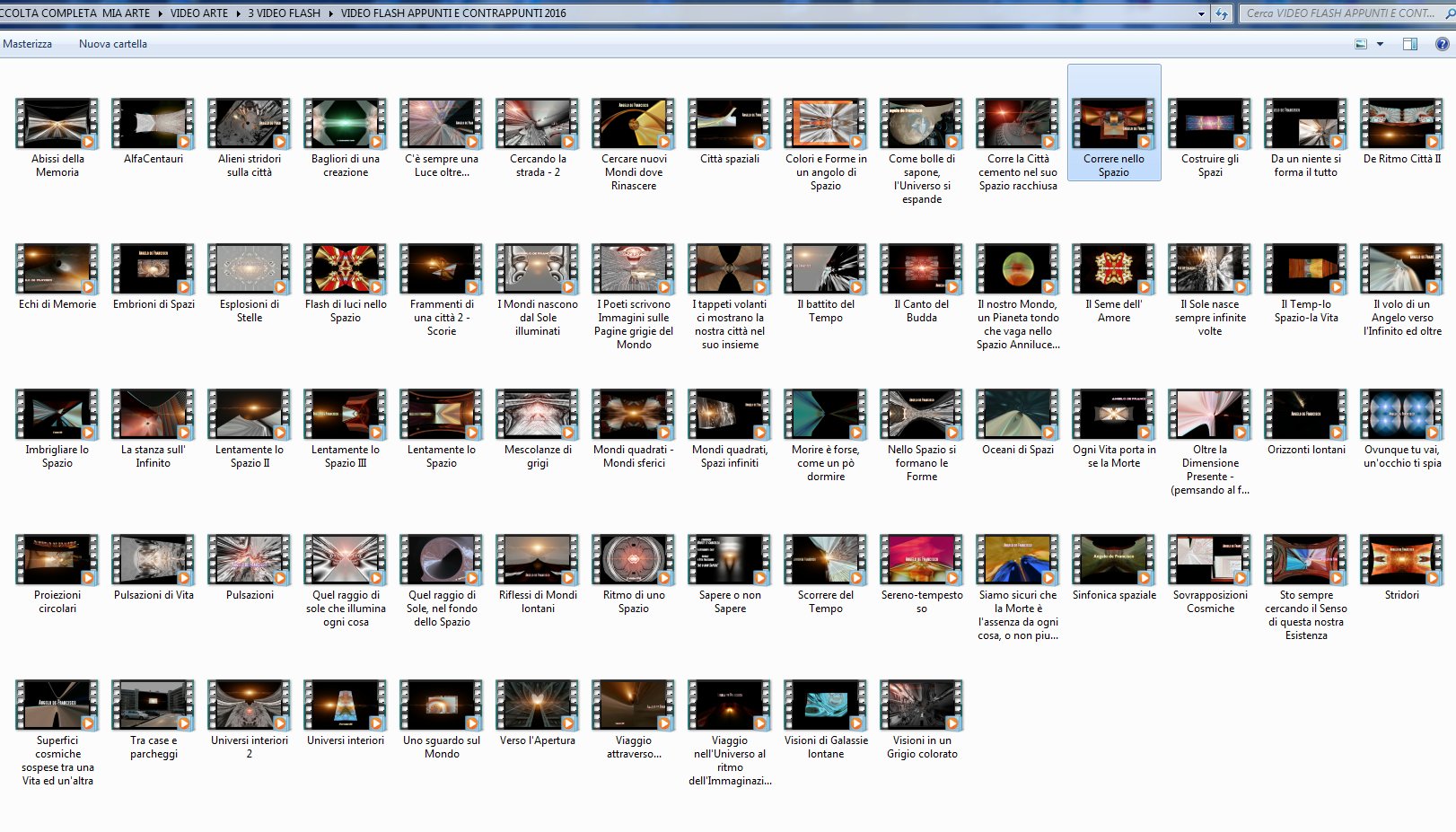Image resolution: width=1456 pixels, height=832 pixels.
Task: Select the Tra case e parcheggi video
Action: (x=153, y=705)
